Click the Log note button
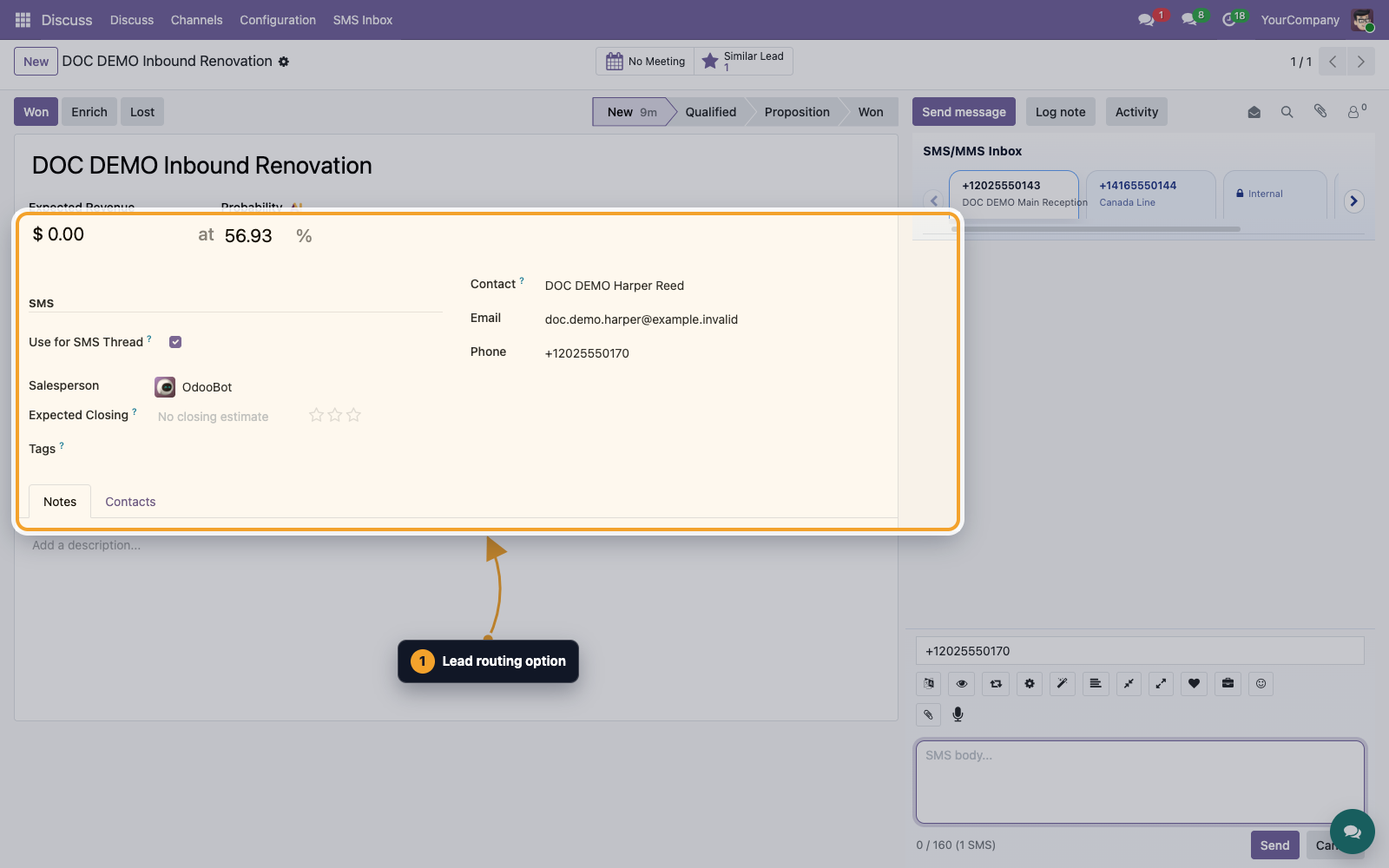 pos(1060,112)
